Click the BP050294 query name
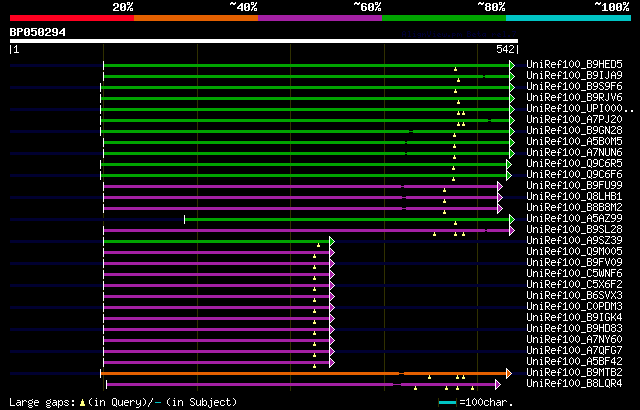This screenshot has height=410, width=640. click(x=38, y=32)
